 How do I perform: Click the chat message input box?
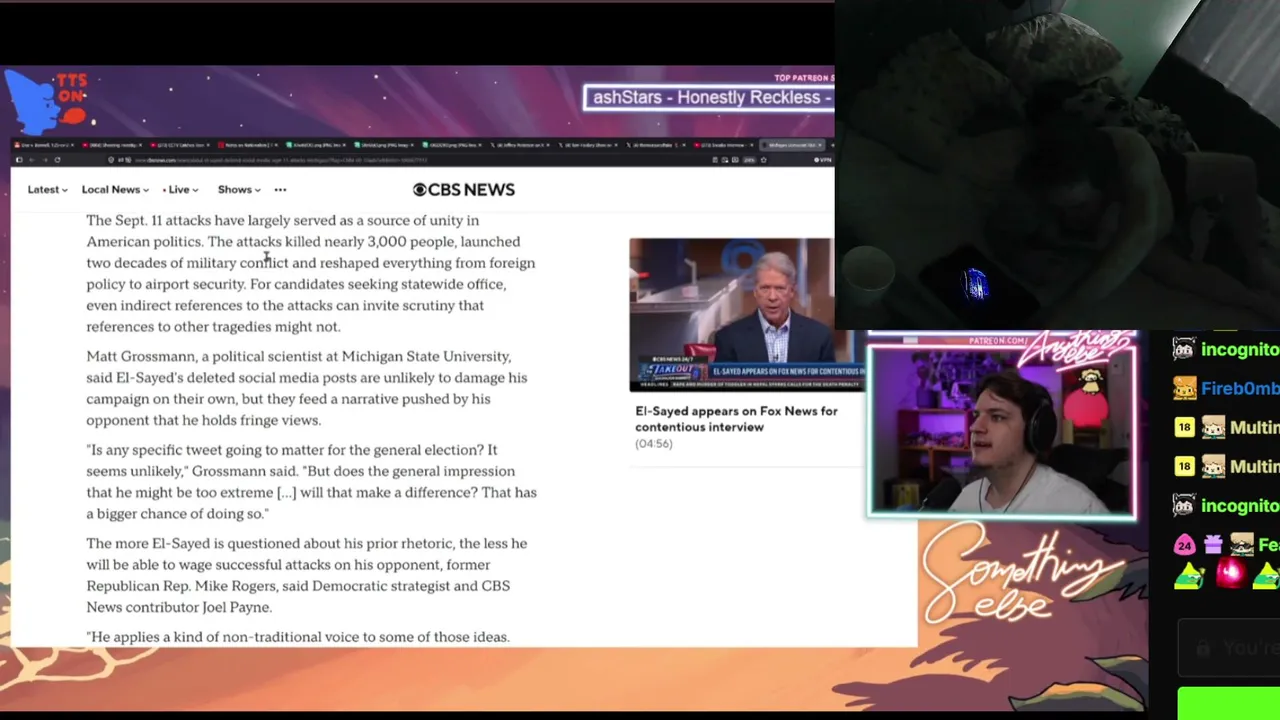(1229, 648)
